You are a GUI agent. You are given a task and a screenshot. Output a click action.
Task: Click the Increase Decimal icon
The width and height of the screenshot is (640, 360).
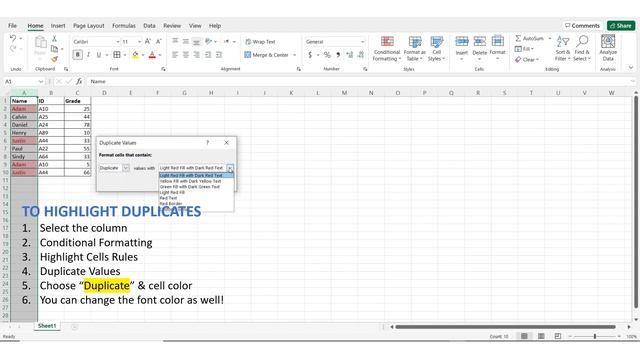click(x=349, y=55)
